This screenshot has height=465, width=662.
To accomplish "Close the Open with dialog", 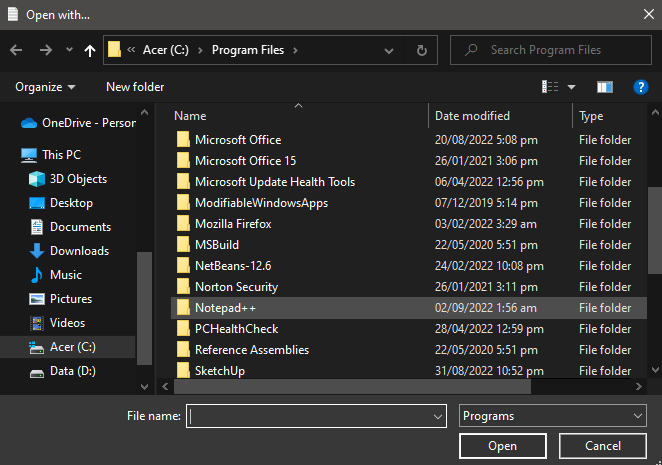I will tap(649, 14).
